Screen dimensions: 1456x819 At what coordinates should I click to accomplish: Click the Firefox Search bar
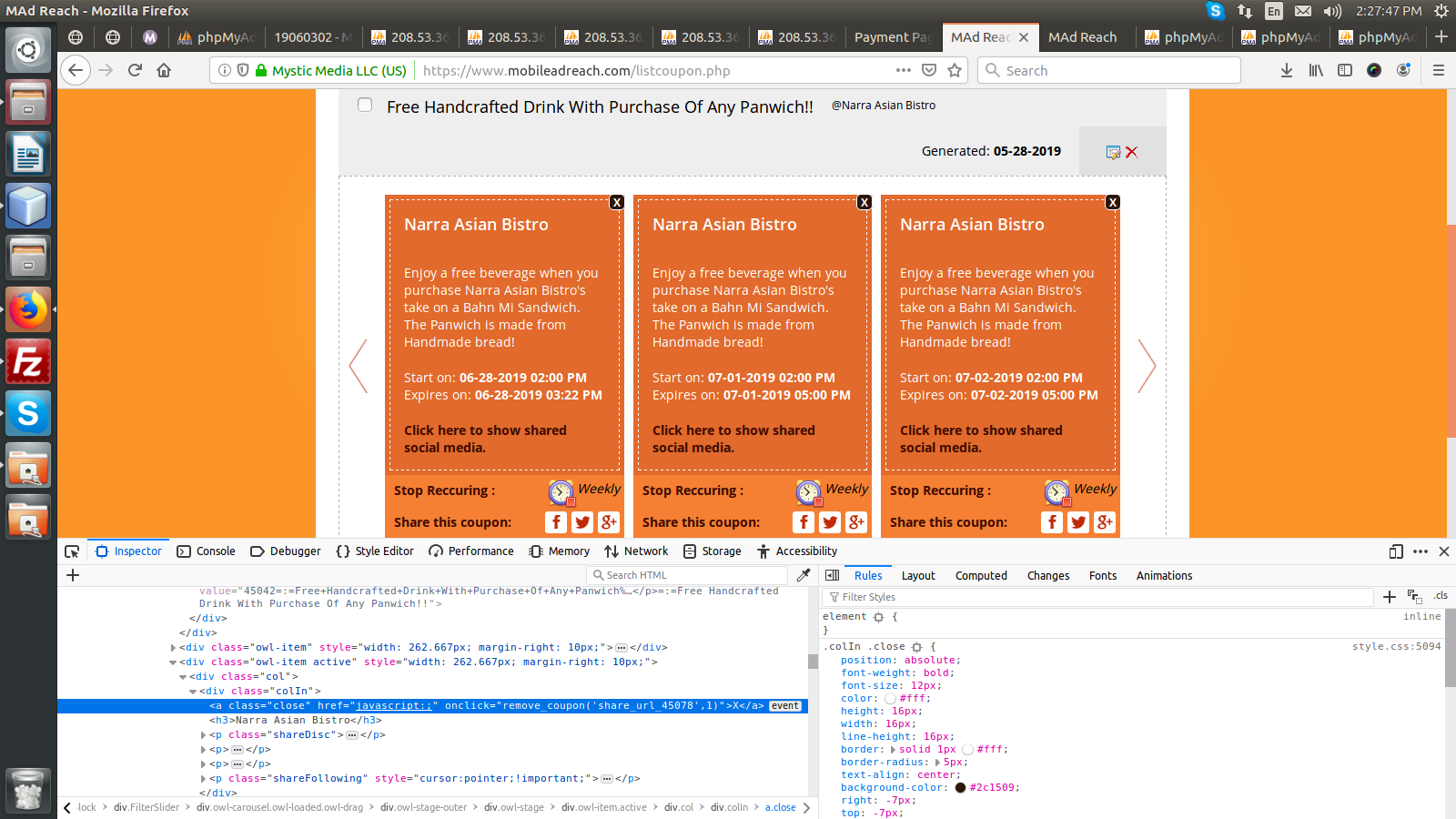pos(1109,70)
